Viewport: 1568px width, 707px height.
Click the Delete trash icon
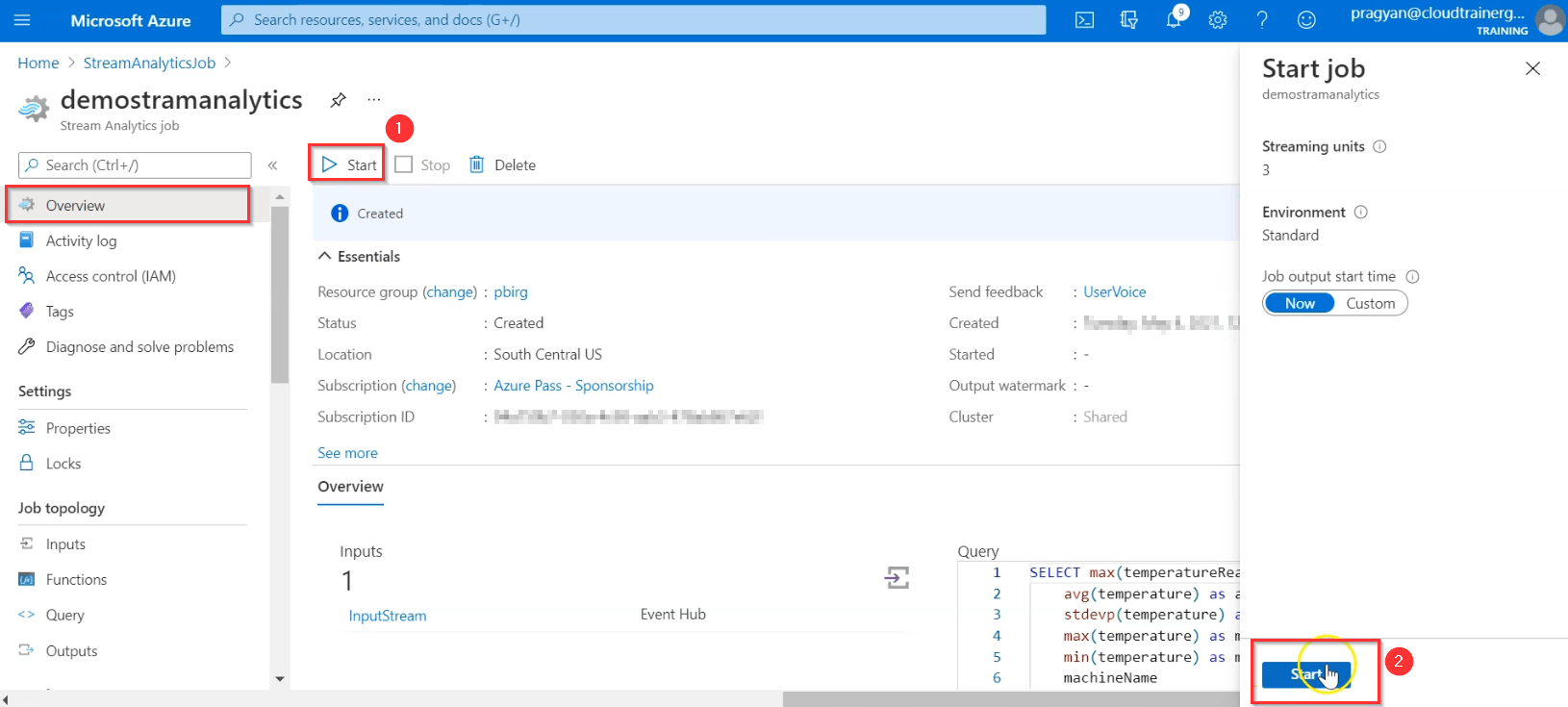coord(477,164)
